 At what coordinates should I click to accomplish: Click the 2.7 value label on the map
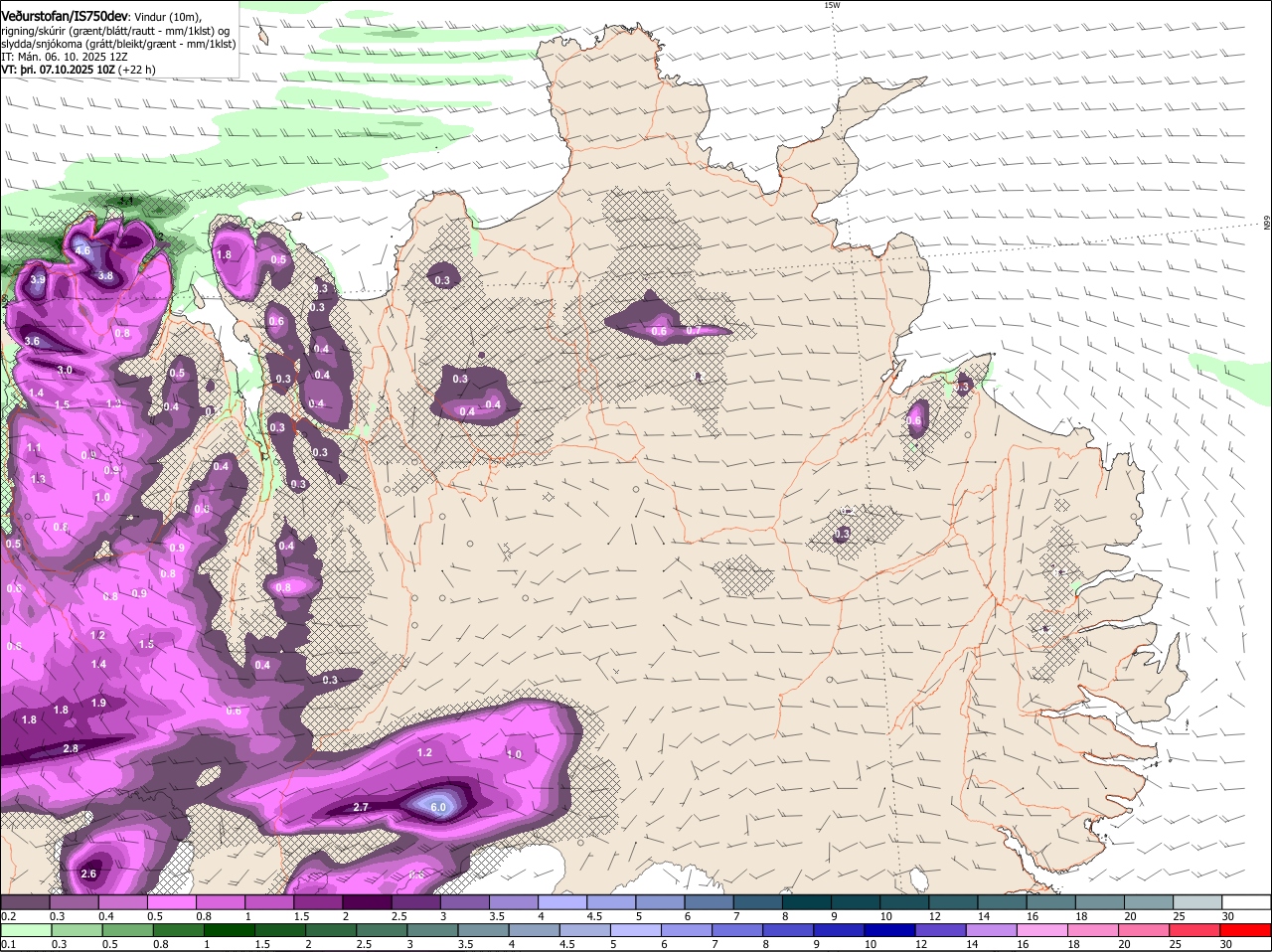[362, 807]
